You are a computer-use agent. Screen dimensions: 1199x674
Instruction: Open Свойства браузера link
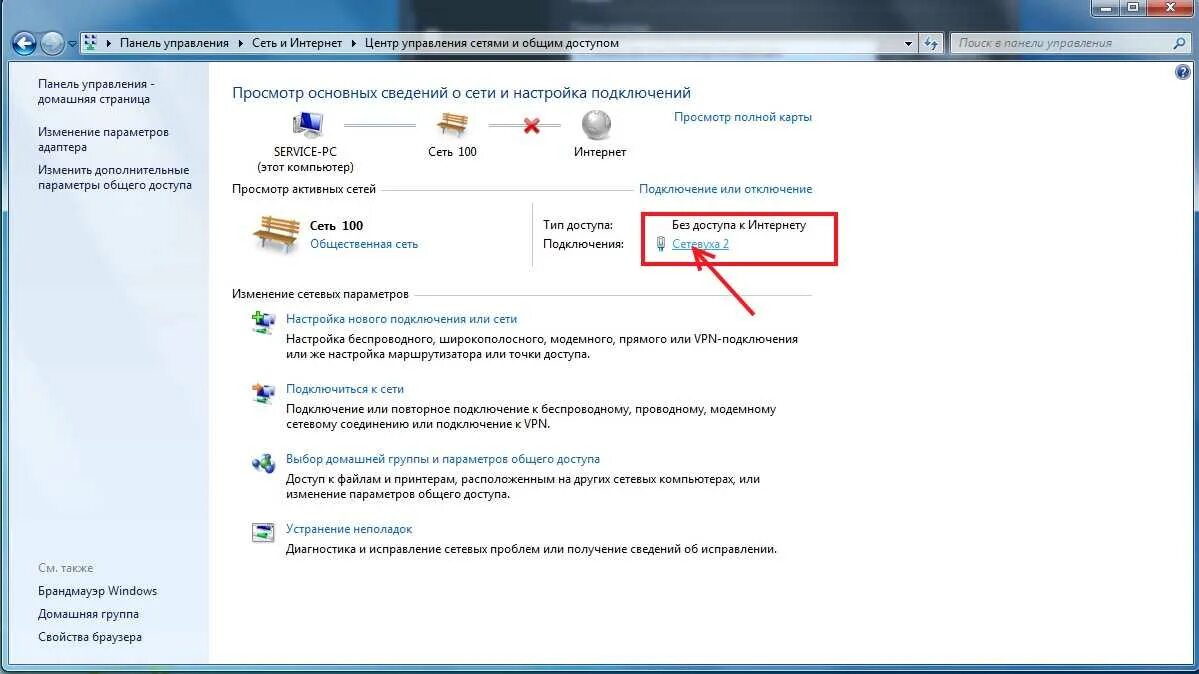pos(89,637)
